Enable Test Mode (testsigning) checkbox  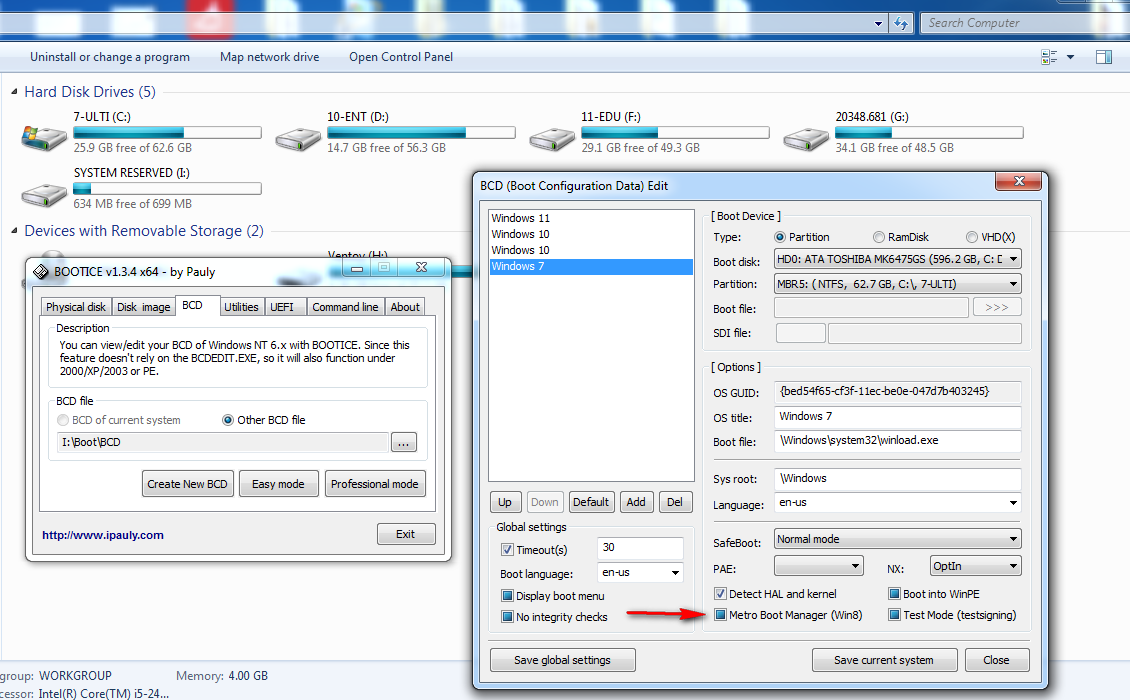pos(894,614)
